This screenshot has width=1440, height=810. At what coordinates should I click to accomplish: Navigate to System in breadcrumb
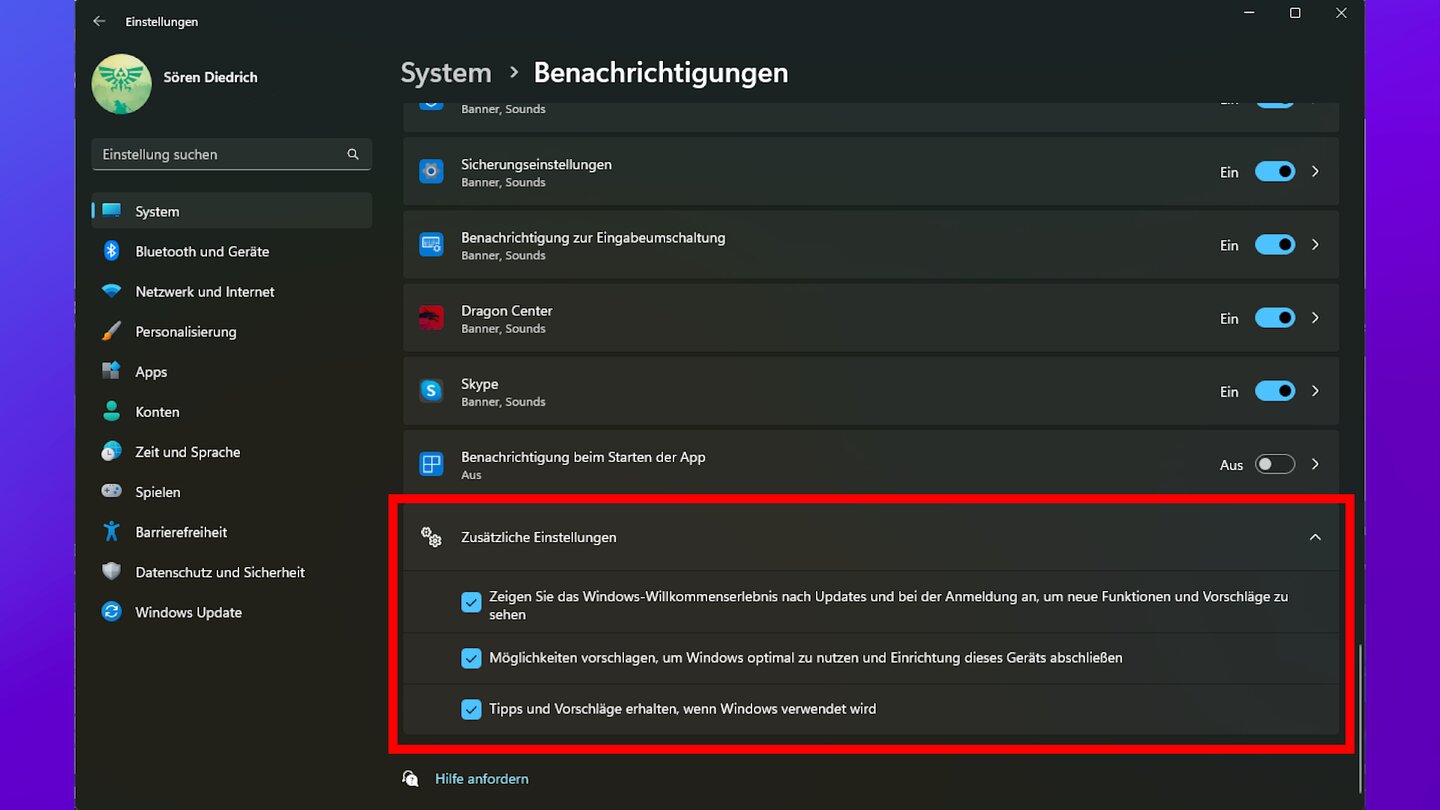click(446, 73)
